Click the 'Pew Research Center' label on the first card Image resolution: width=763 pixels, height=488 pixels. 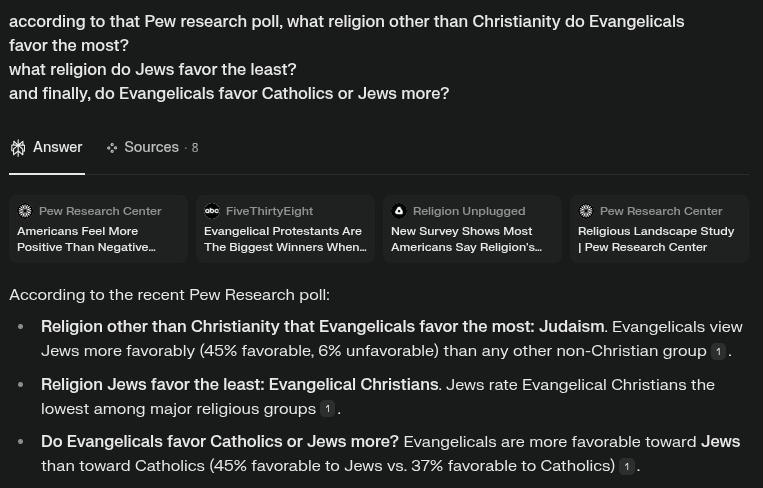(100, 211)
